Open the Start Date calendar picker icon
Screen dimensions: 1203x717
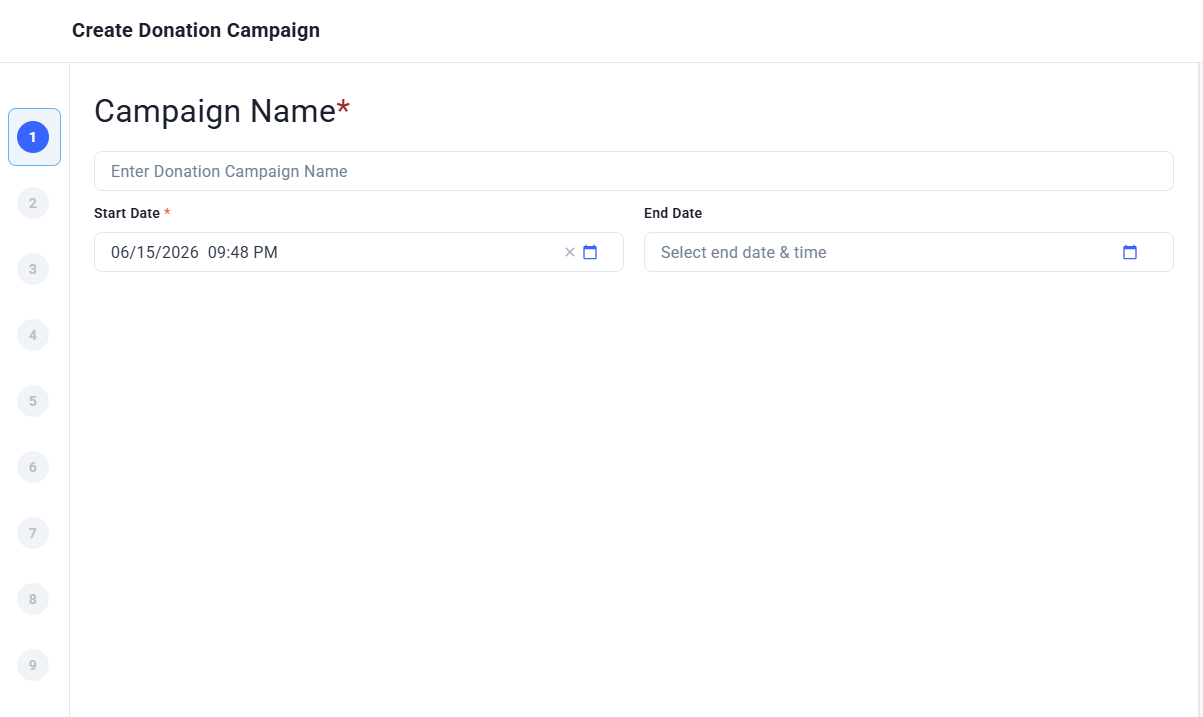[x=590, y=252]
